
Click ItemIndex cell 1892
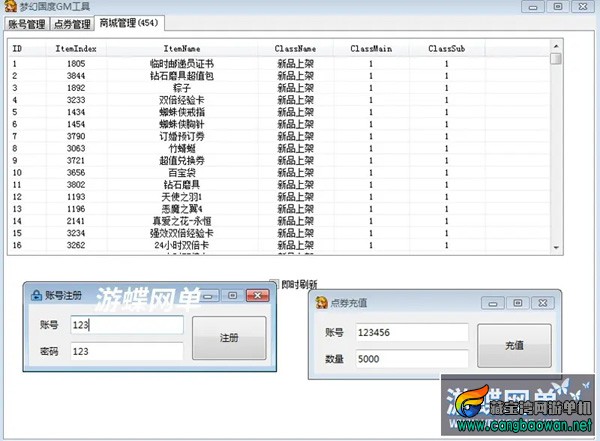(76, 88)
